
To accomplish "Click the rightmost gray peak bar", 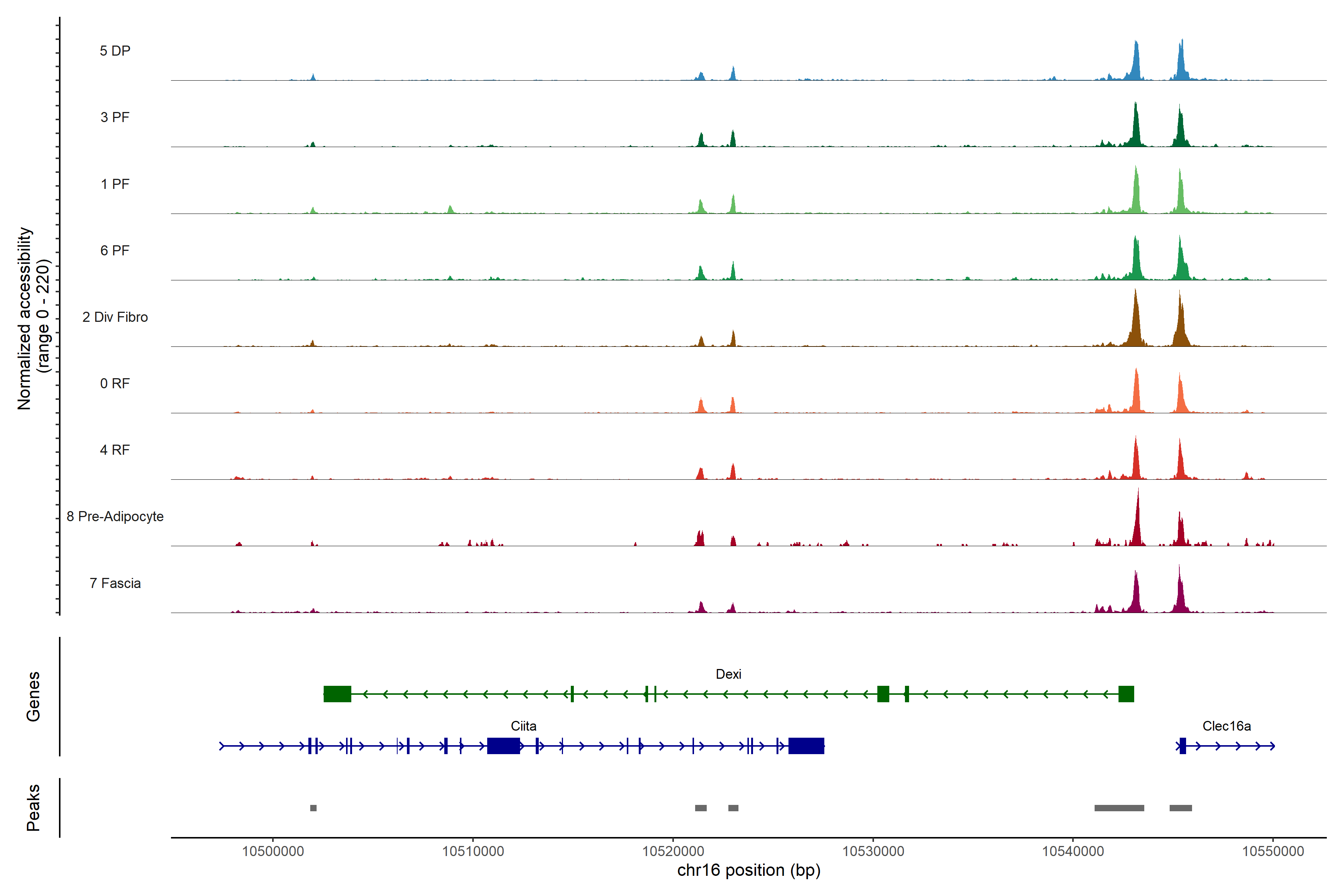I will [1180, 808].
